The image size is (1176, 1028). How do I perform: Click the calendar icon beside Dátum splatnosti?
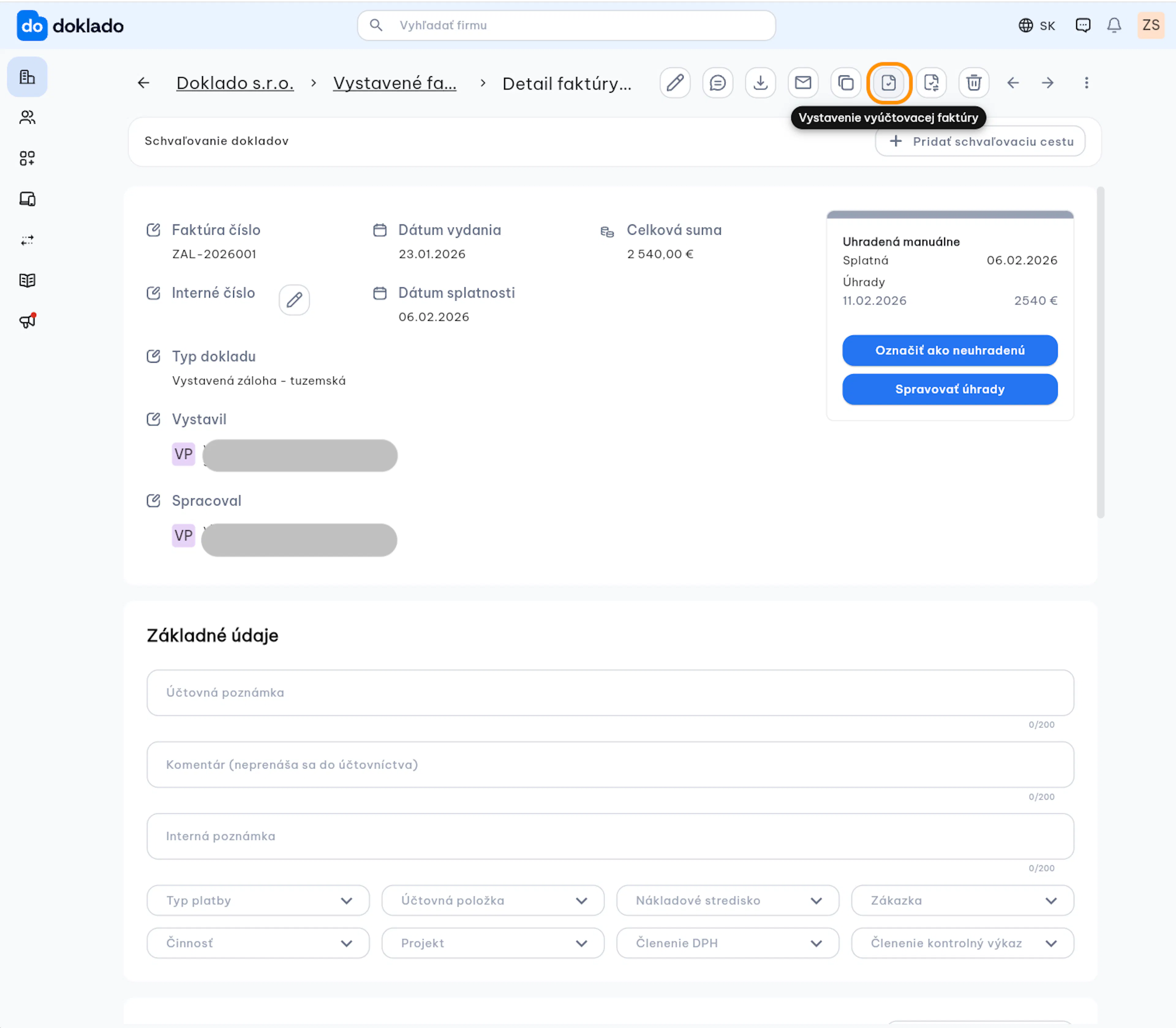point(380,293)
